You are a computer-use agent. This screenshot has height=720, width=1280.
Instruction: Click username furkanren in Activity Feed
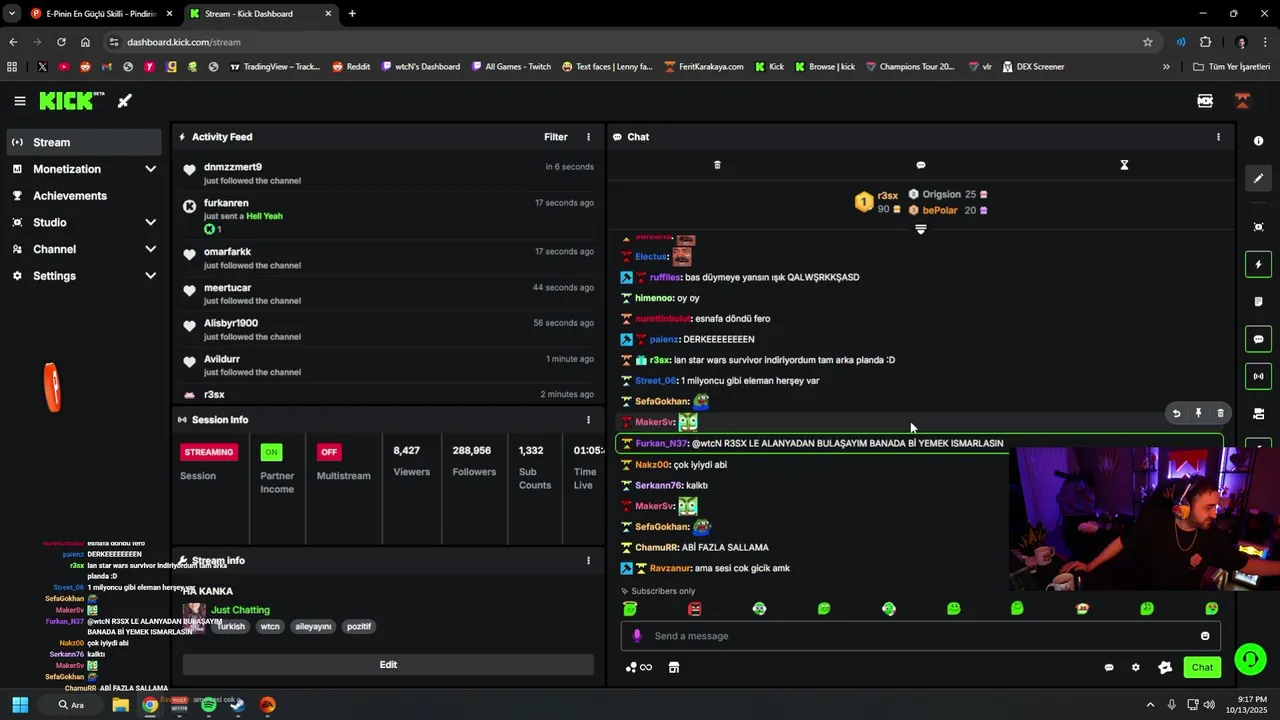pos(226,203)
